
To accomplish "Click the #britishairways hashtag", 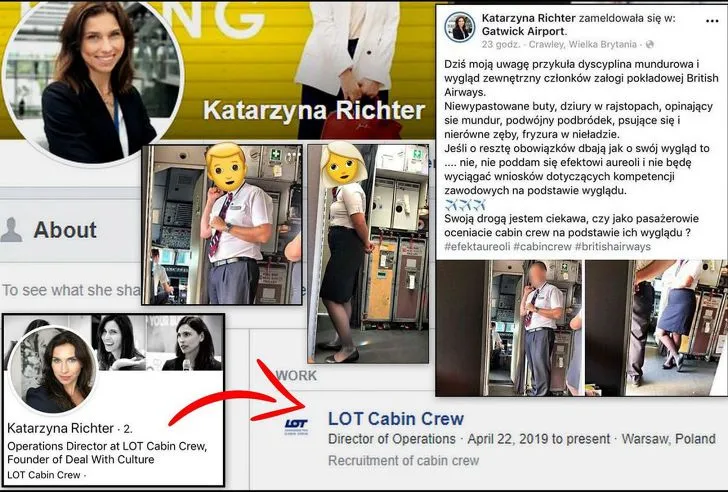I will tap(613, 247).
